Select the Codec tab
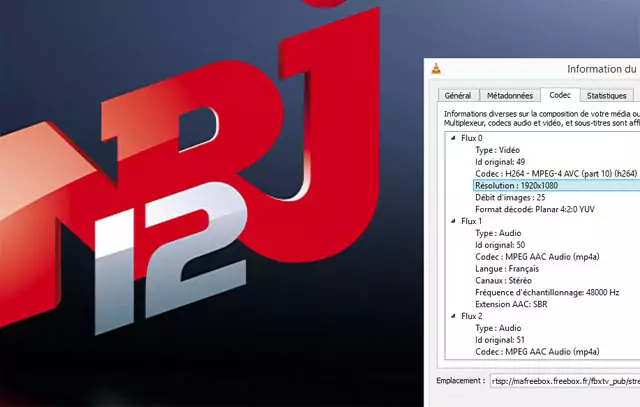 pyautogui.click(x=560, y=95)
